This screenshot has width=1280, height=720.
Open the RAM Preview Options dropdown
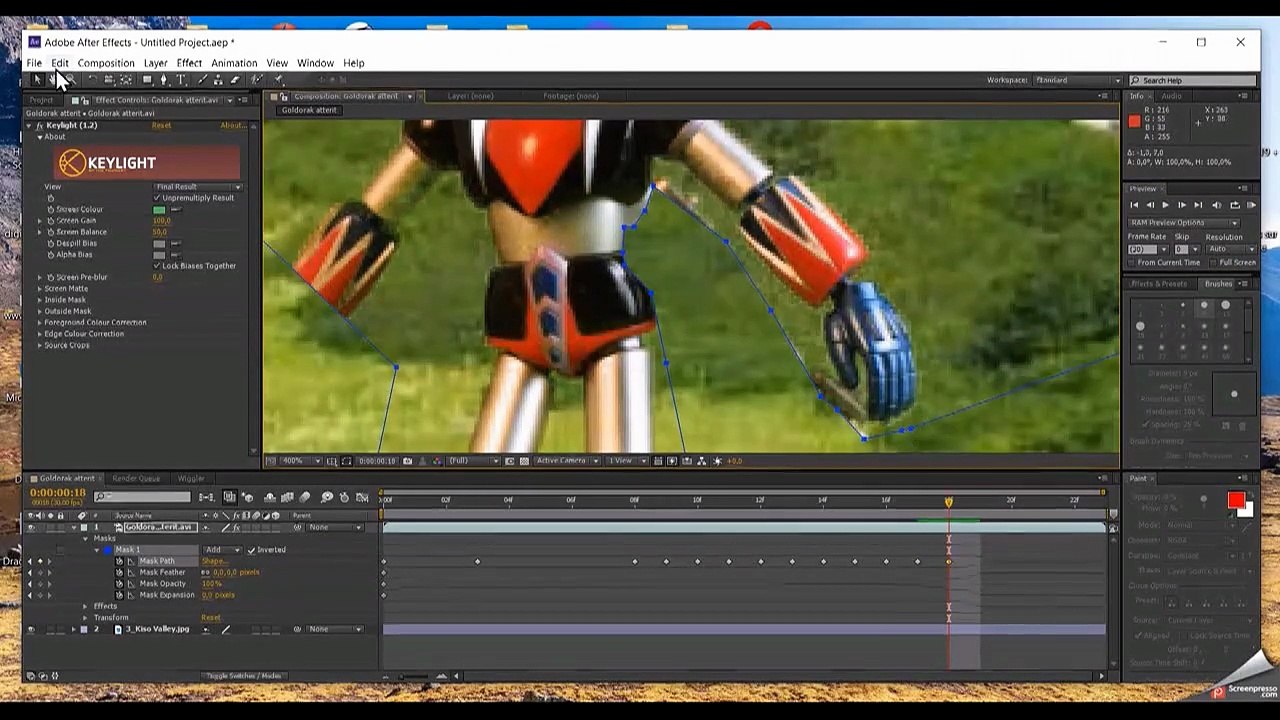click(x=1184, y=223)
